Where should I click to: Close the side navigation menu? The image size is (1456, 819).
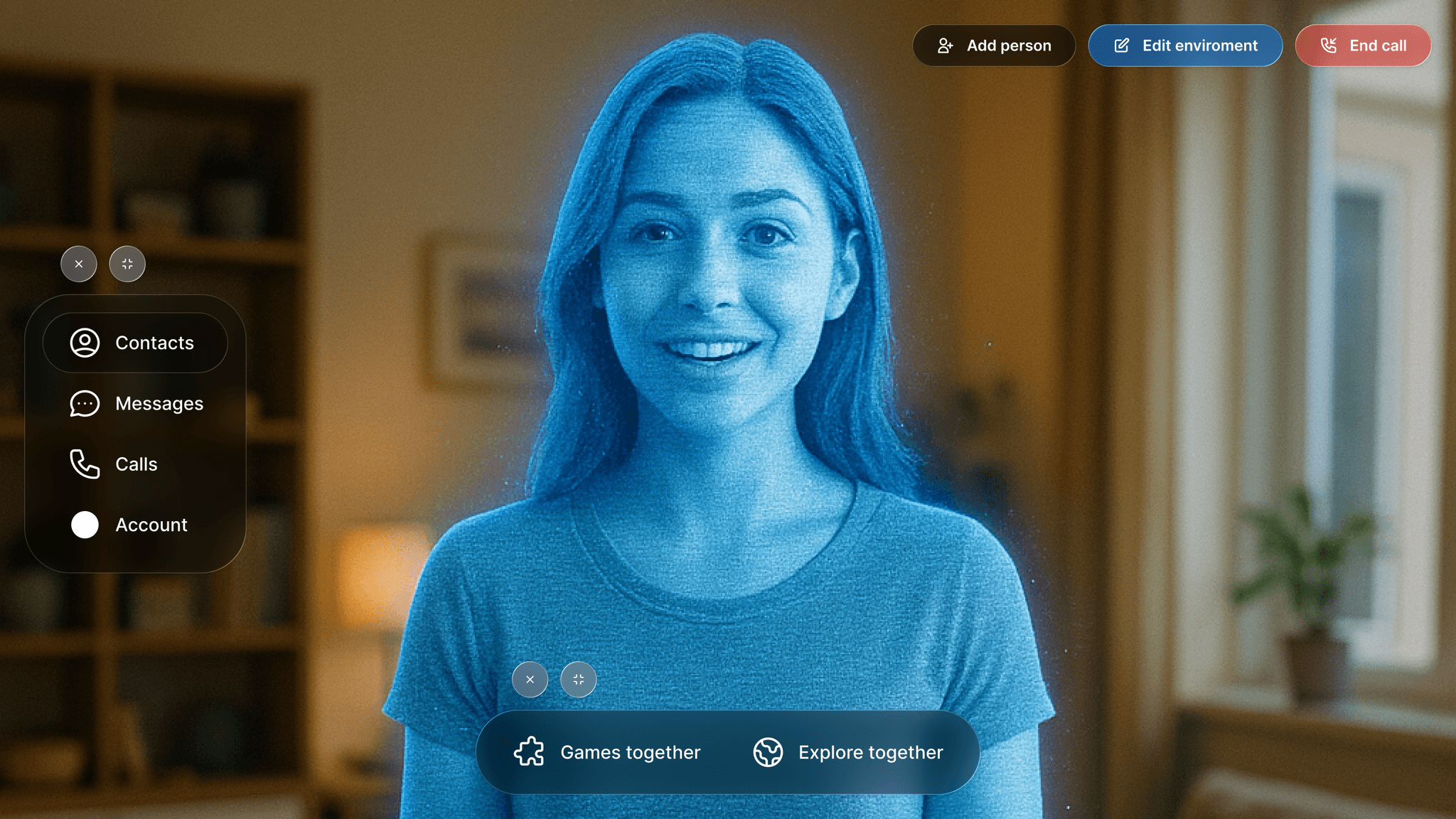[79, 264]
